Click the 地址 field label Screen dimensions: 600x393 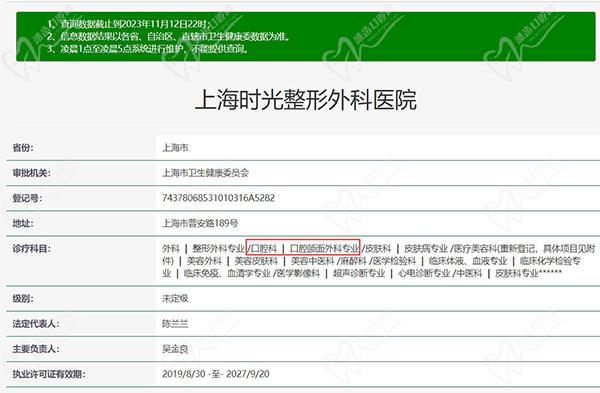click(x=23, y=223)
